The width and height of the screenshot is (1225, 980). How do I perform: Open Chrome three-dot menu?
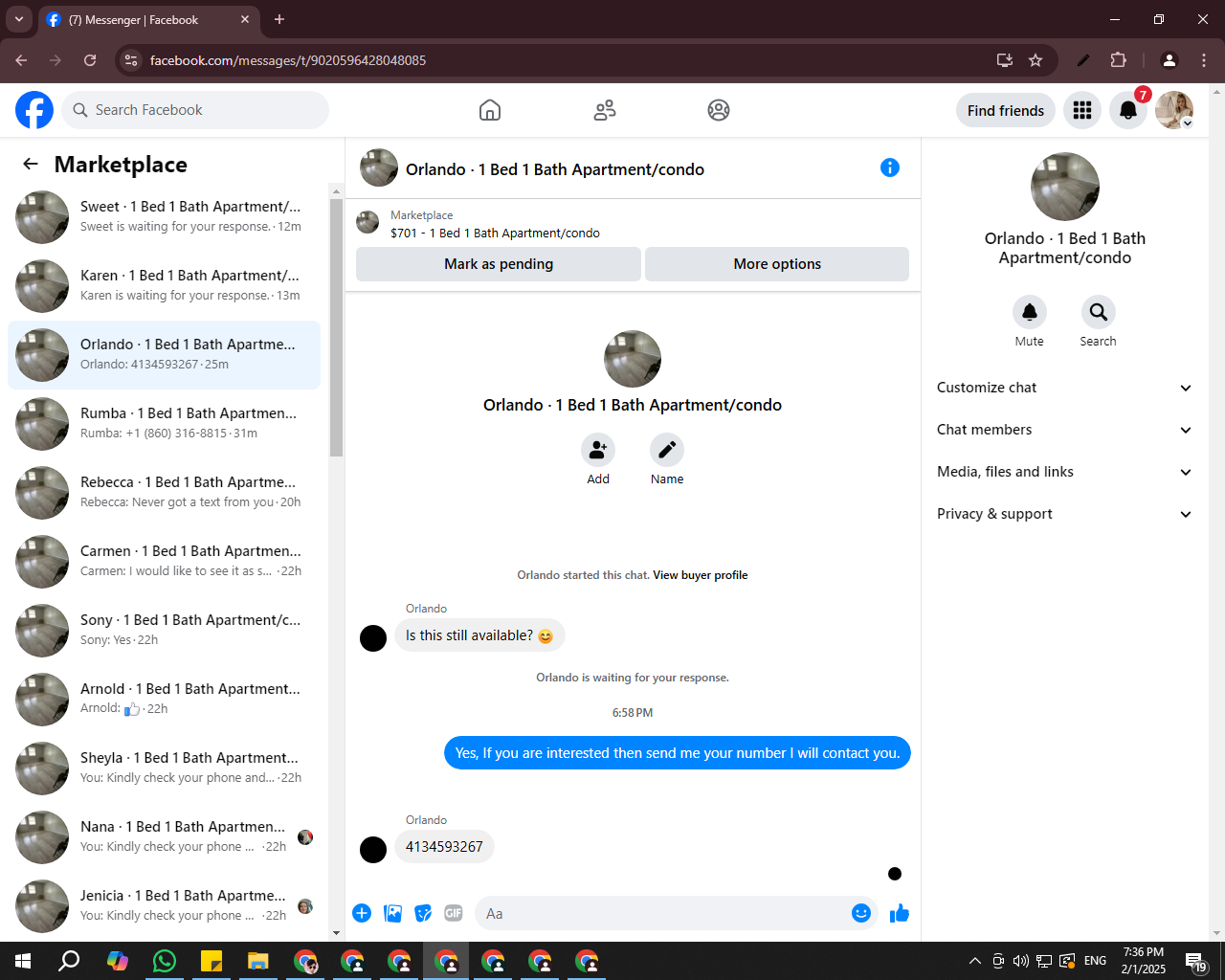point(1204,60)
